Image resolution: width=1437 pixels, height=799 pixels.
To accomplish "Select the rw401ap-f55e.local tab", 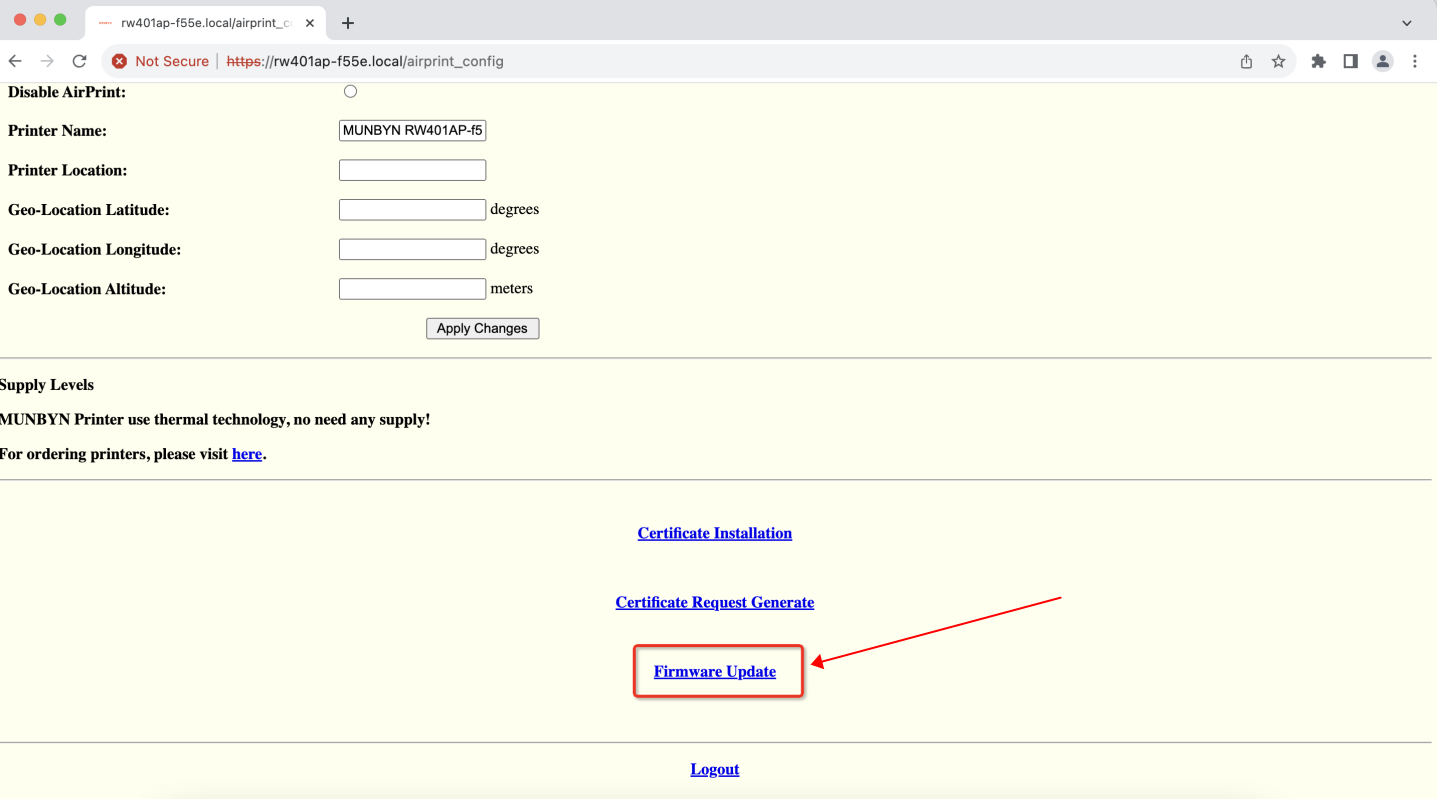I will [205, 23].
